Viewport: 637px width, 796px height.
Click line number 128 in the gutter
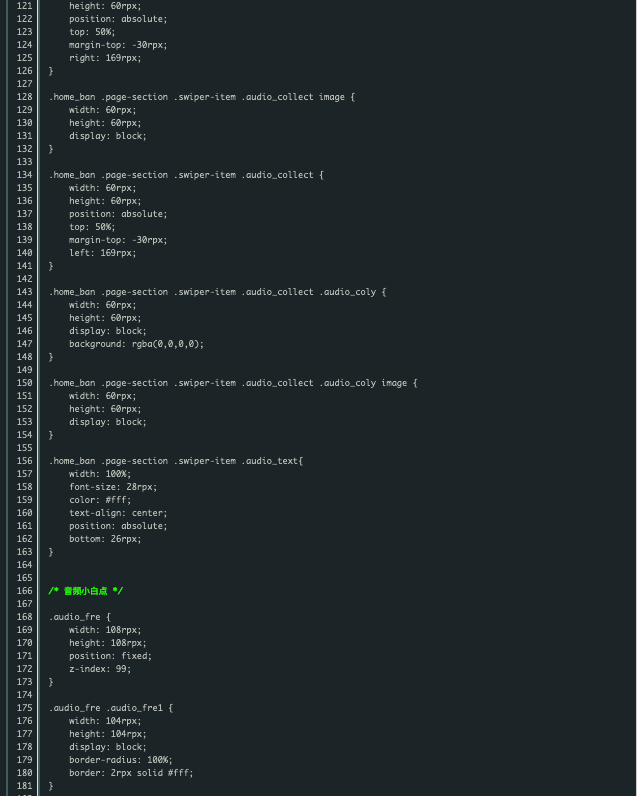24,97
